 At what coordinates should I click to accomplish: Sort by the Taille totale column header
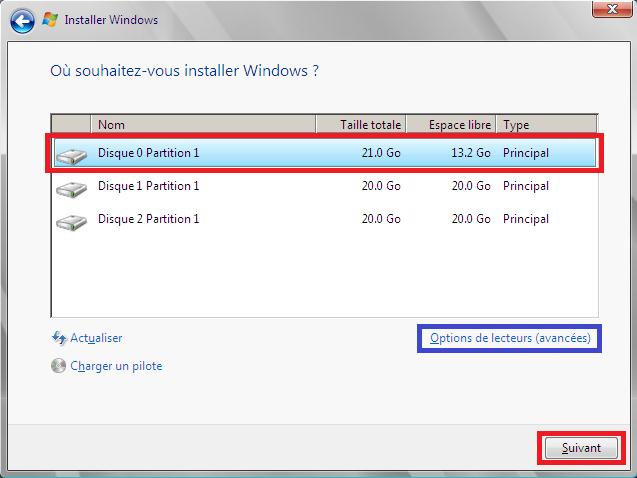[x=361, y=124]
